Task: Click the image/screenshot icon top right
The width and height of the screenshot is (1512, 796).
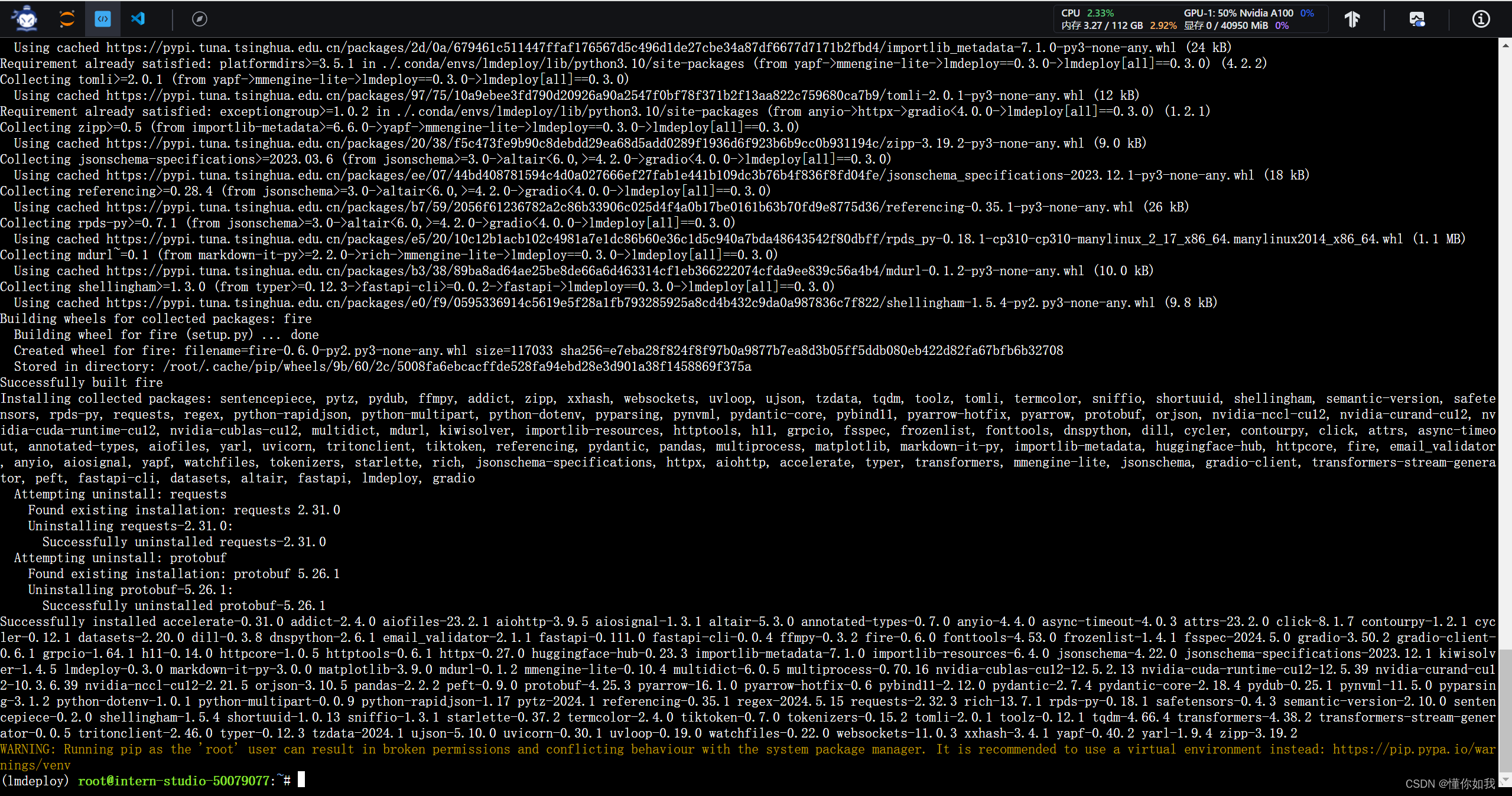Action: click(1418, 17)
